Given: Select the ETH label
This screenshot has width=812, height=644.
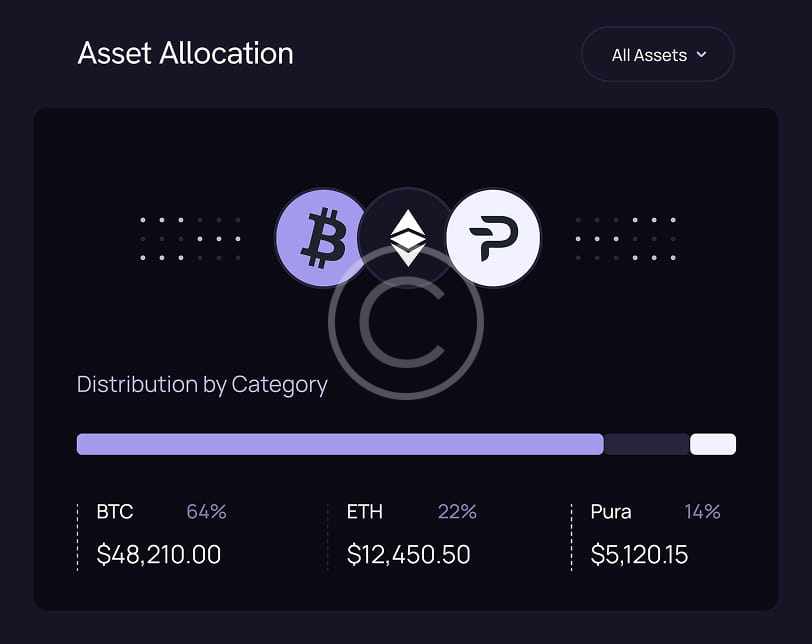Looking at the screenshot, I should coord(364,512).
